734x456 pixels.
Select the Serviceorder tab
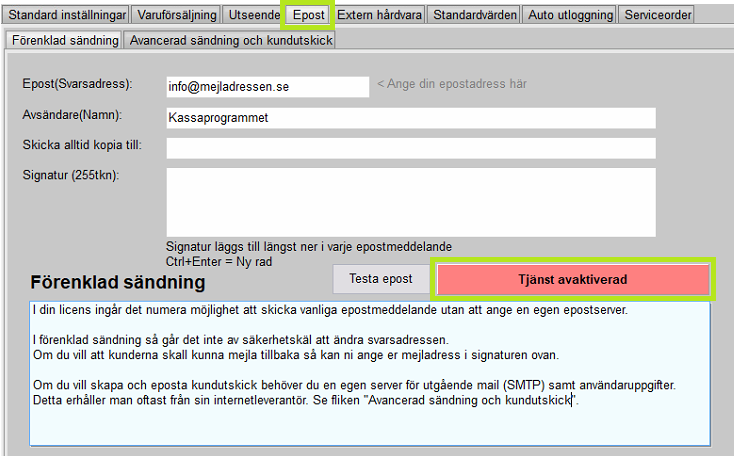coord(658,15)
